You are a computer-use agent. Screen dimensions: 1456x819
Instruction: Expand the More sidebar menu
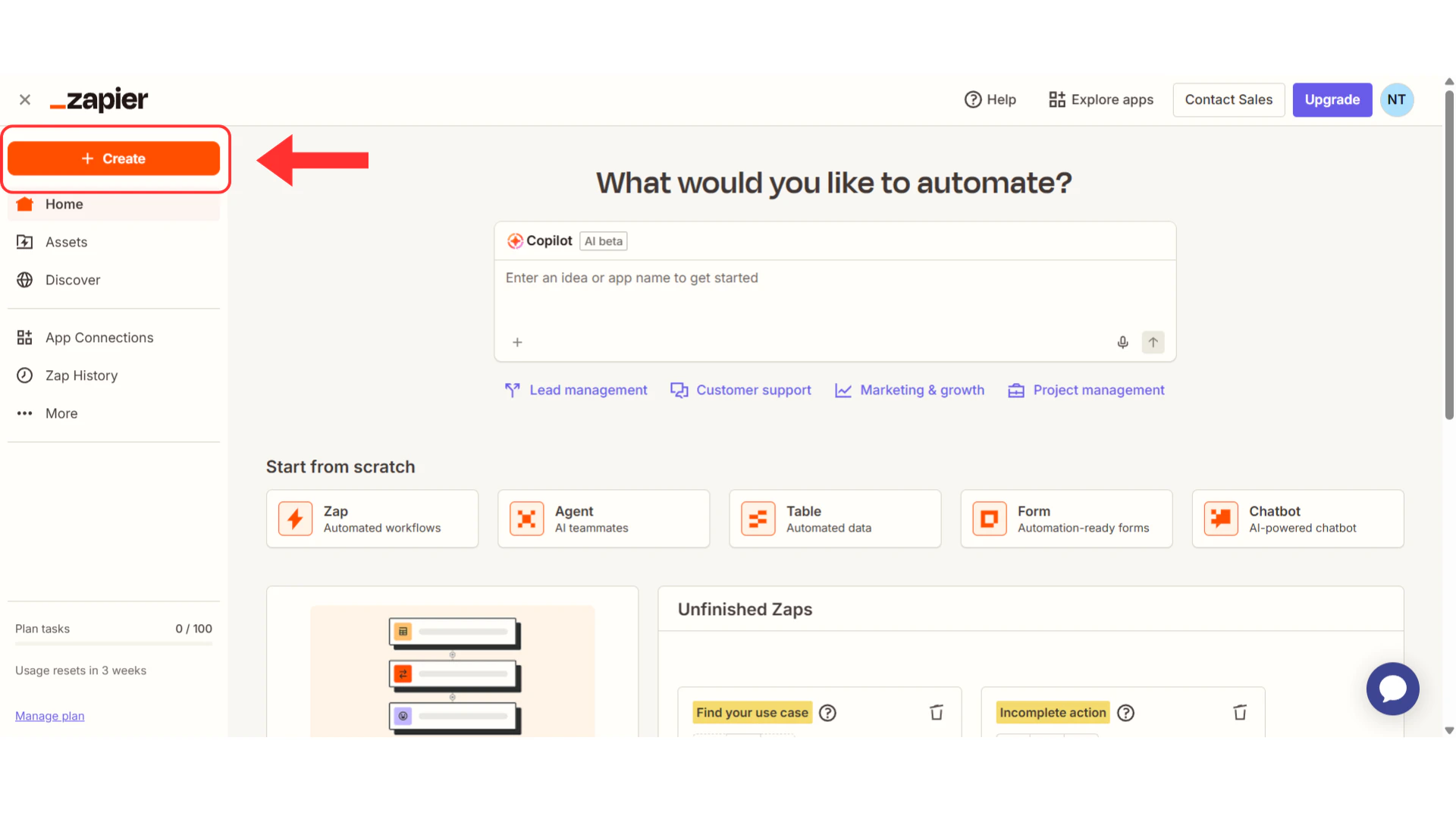coord(61,413)
